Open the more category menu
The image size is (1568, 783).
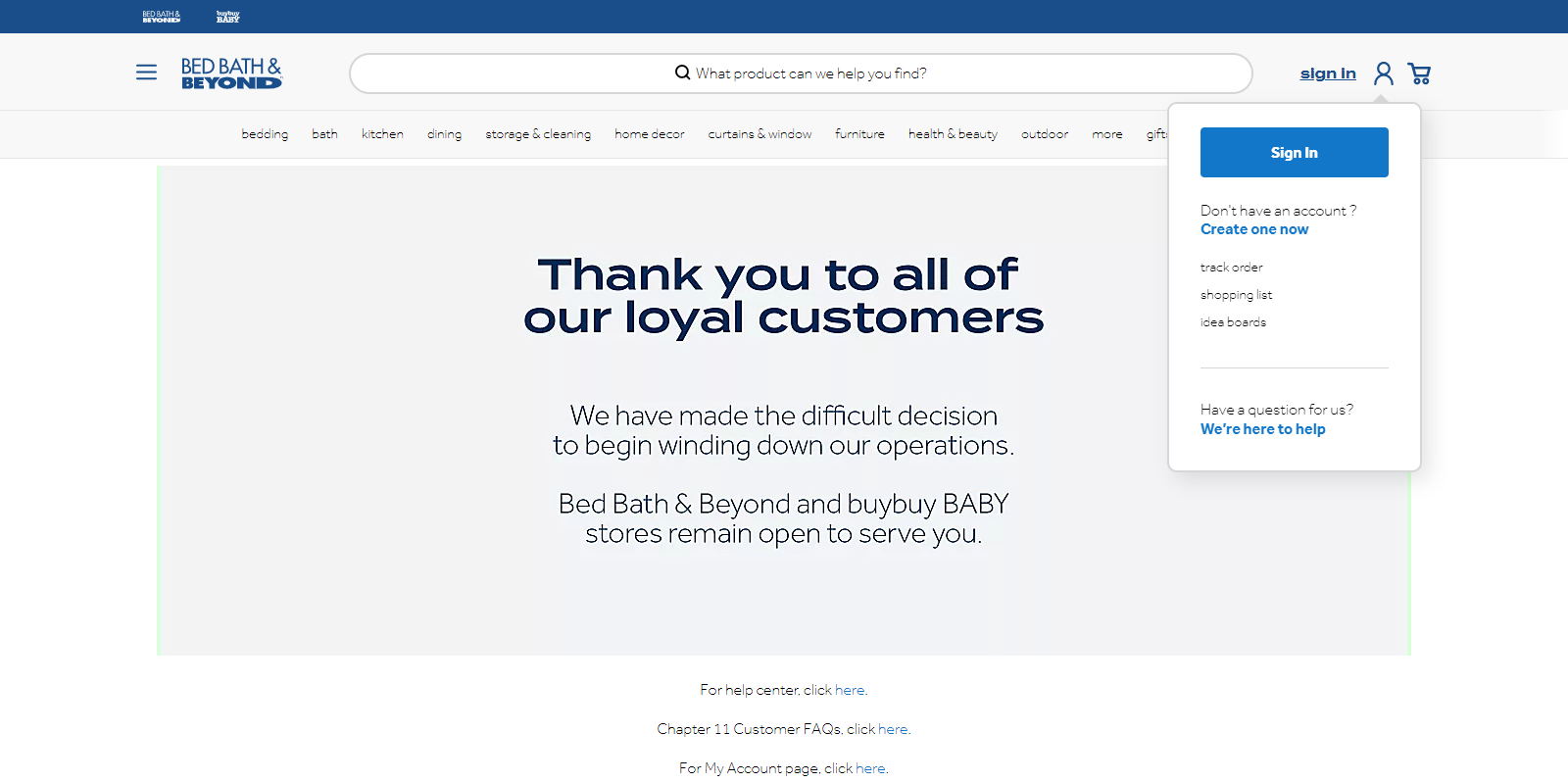(1107, 134)
